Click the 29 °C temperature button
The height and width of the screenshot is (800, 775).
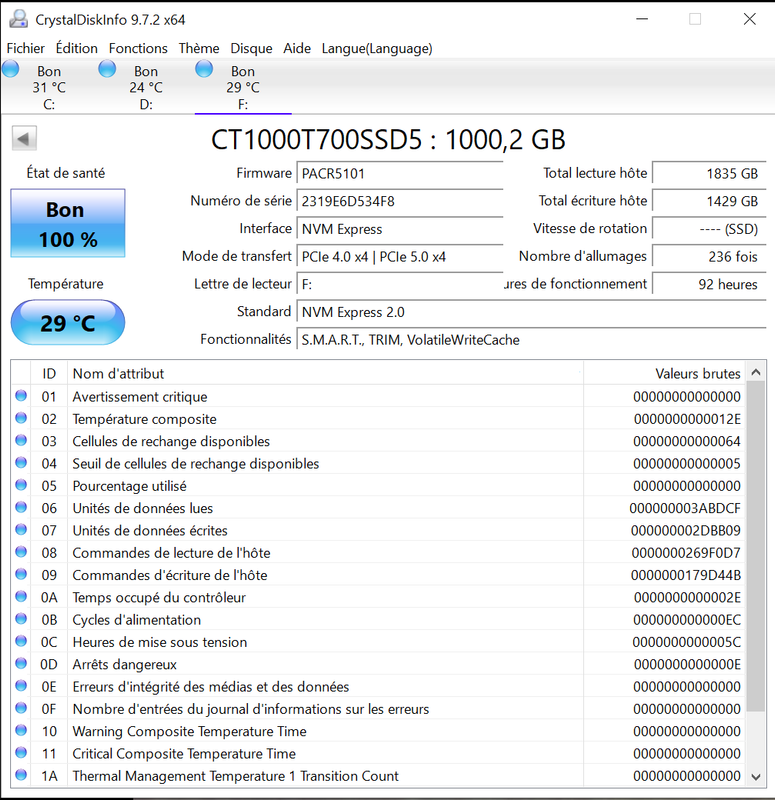pos(68,322)
